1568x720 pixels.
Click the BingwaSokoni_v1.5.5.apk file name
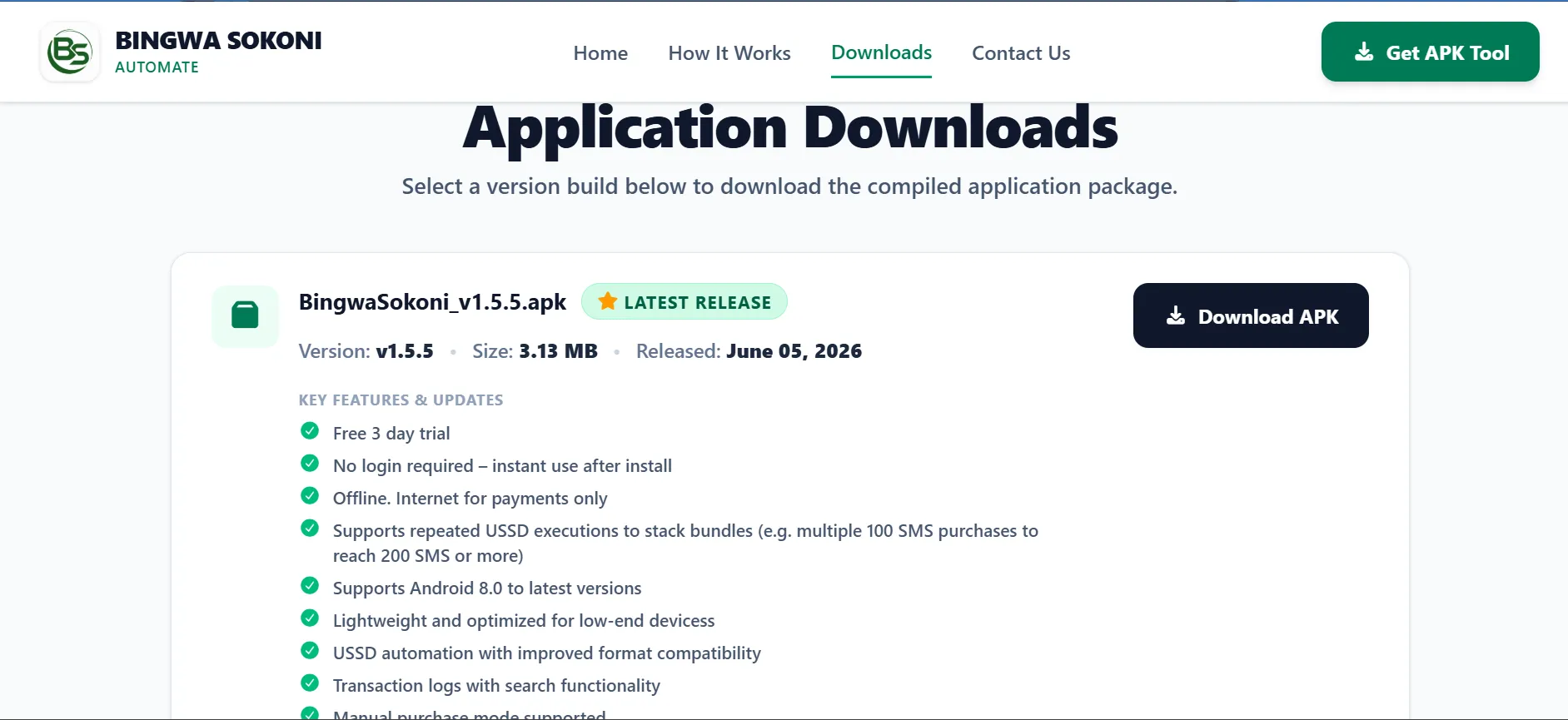coord(432,302)
